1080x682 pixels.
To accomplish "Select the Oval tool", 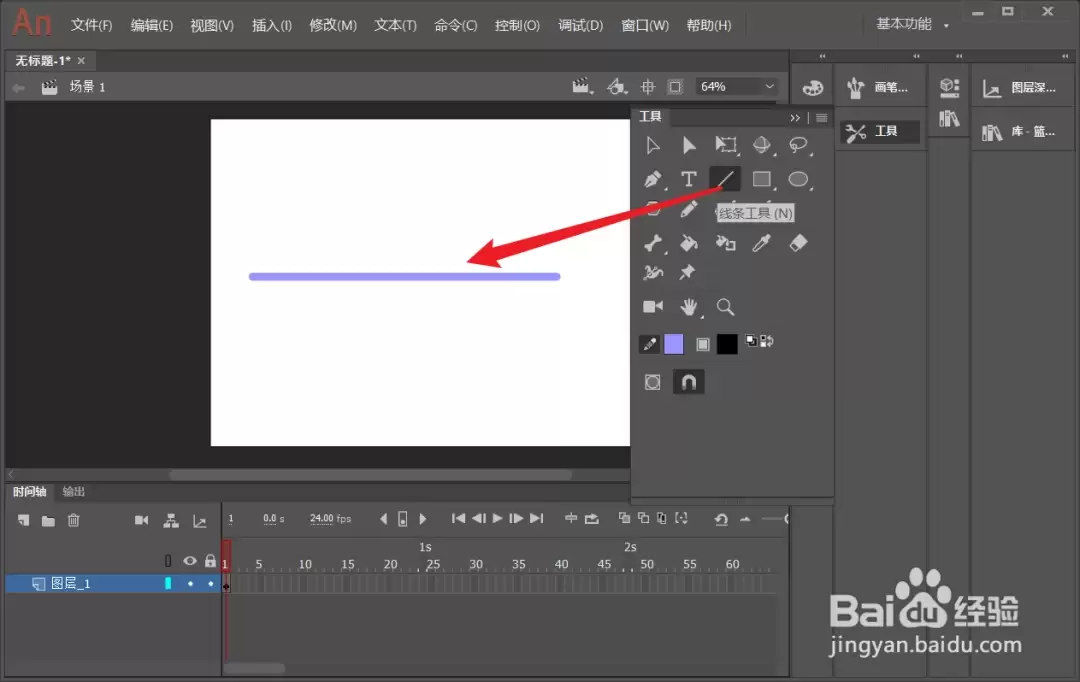I will [x=798, y=180].
